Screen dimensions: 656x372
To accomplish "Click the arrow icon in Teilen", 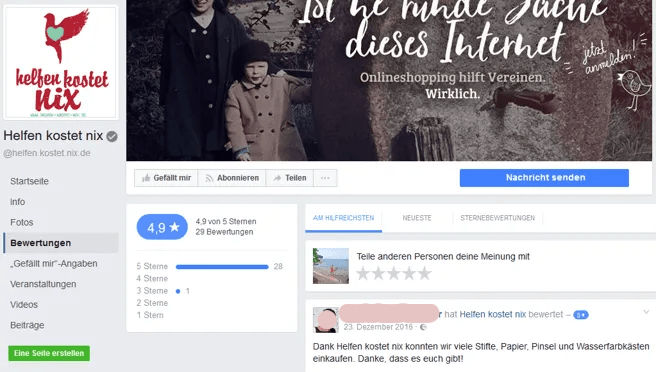I will point(277,178).
